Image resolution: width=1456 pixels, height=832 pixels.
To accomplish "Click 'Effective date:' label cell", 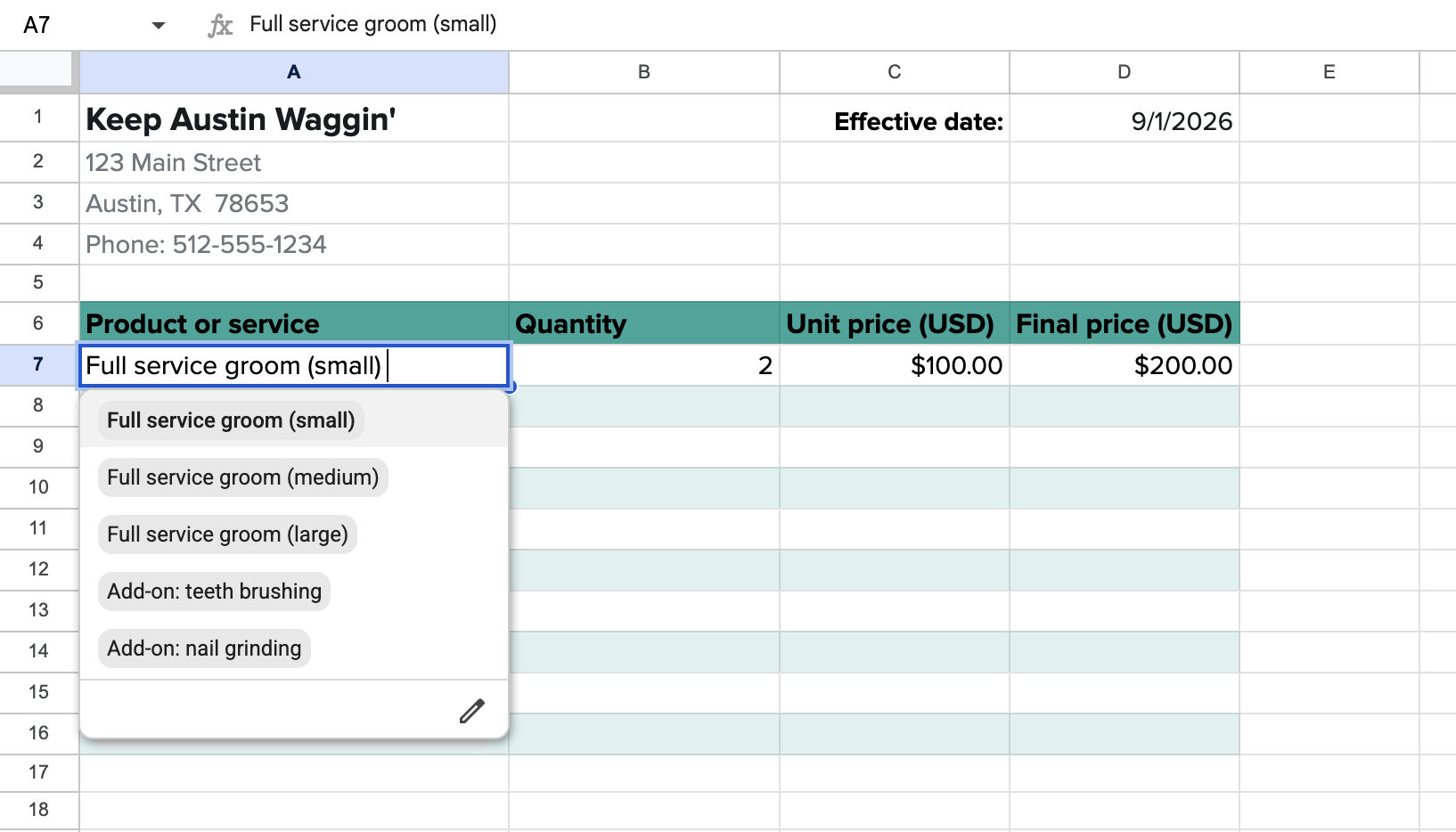I will 895,118.
